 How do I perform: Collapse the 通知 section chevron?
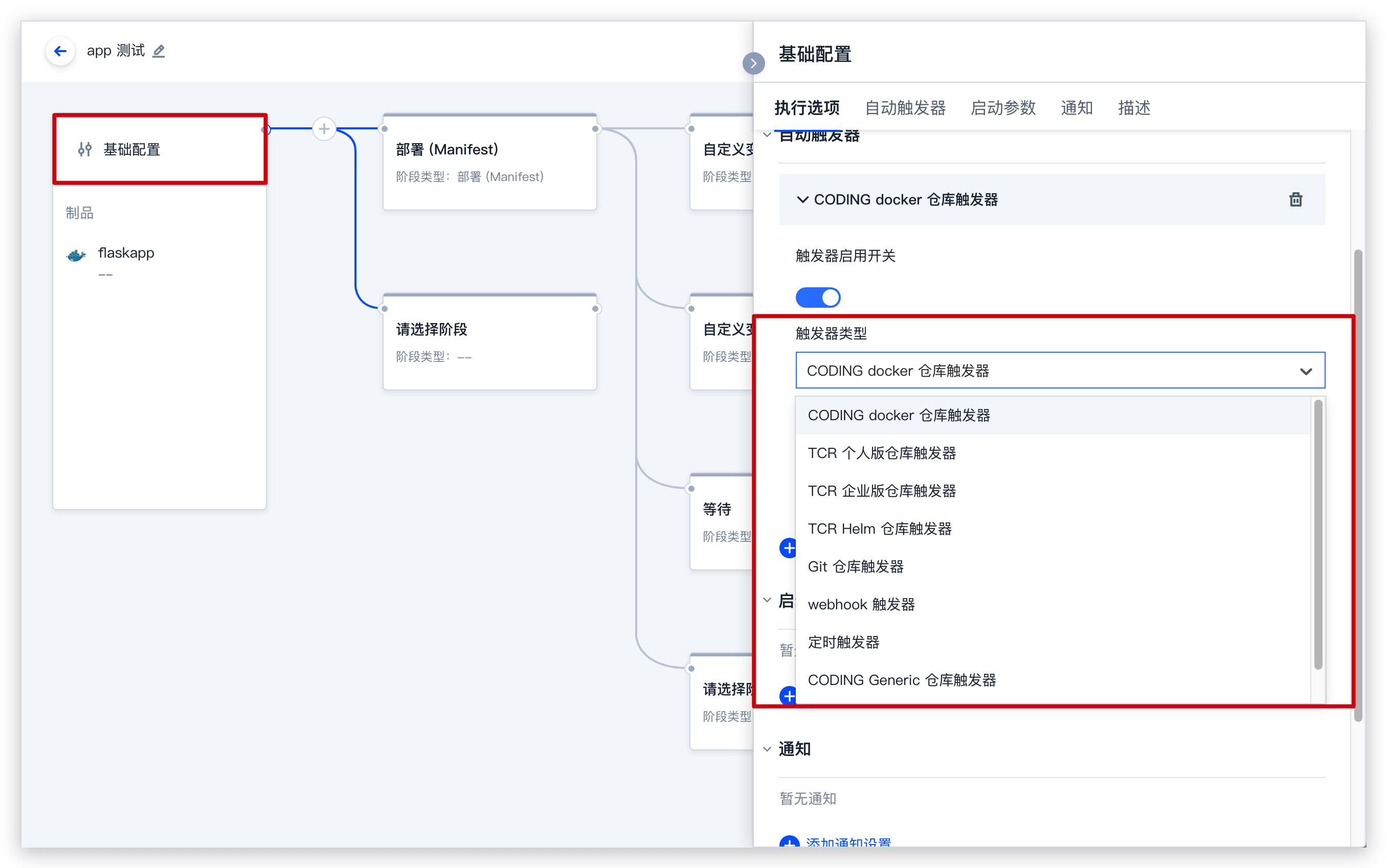(767, 748)
